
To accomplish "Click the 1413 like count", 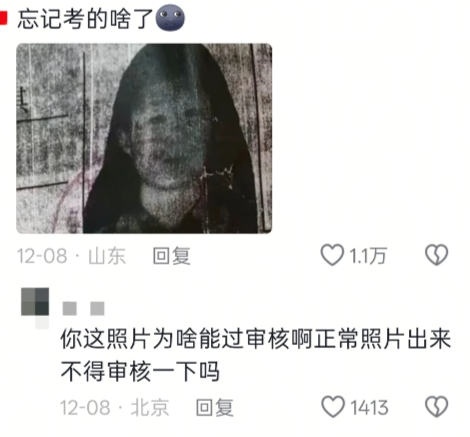I will click(369, 407).
